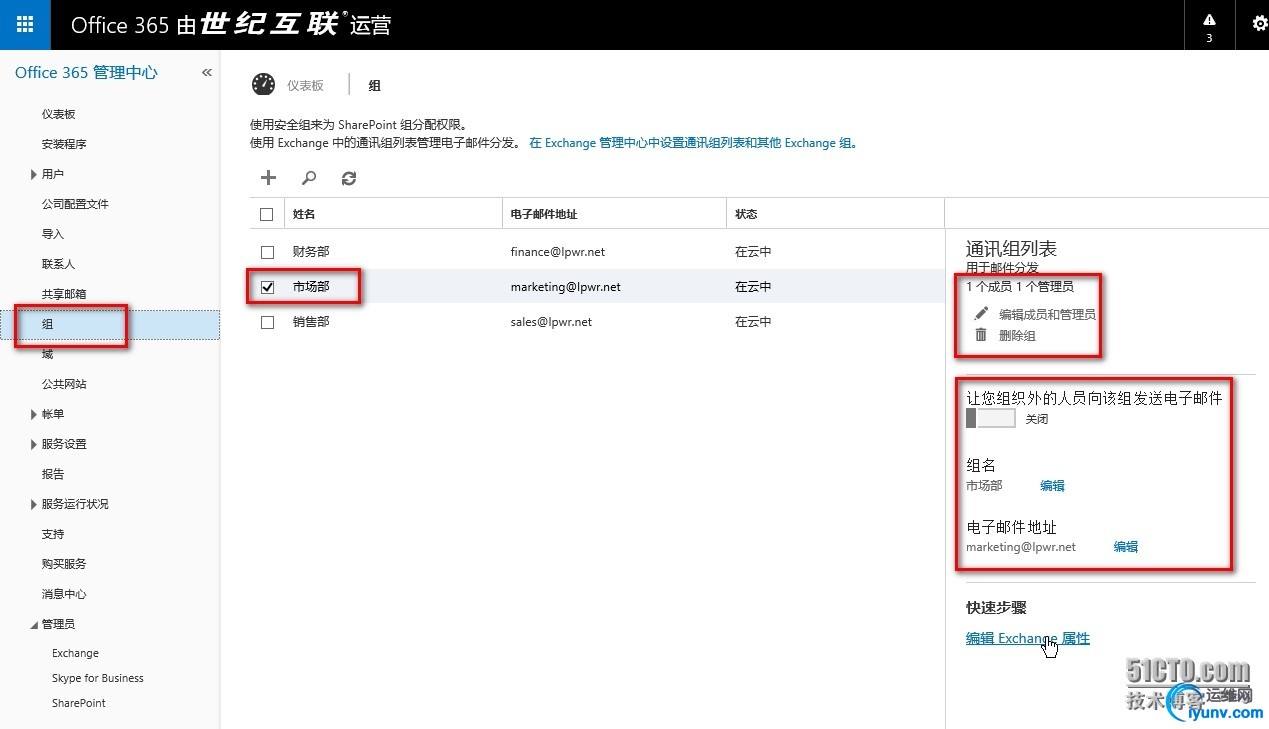Open Skype for Business admin link
1269x729 pixels.
(x=98, y=678)
